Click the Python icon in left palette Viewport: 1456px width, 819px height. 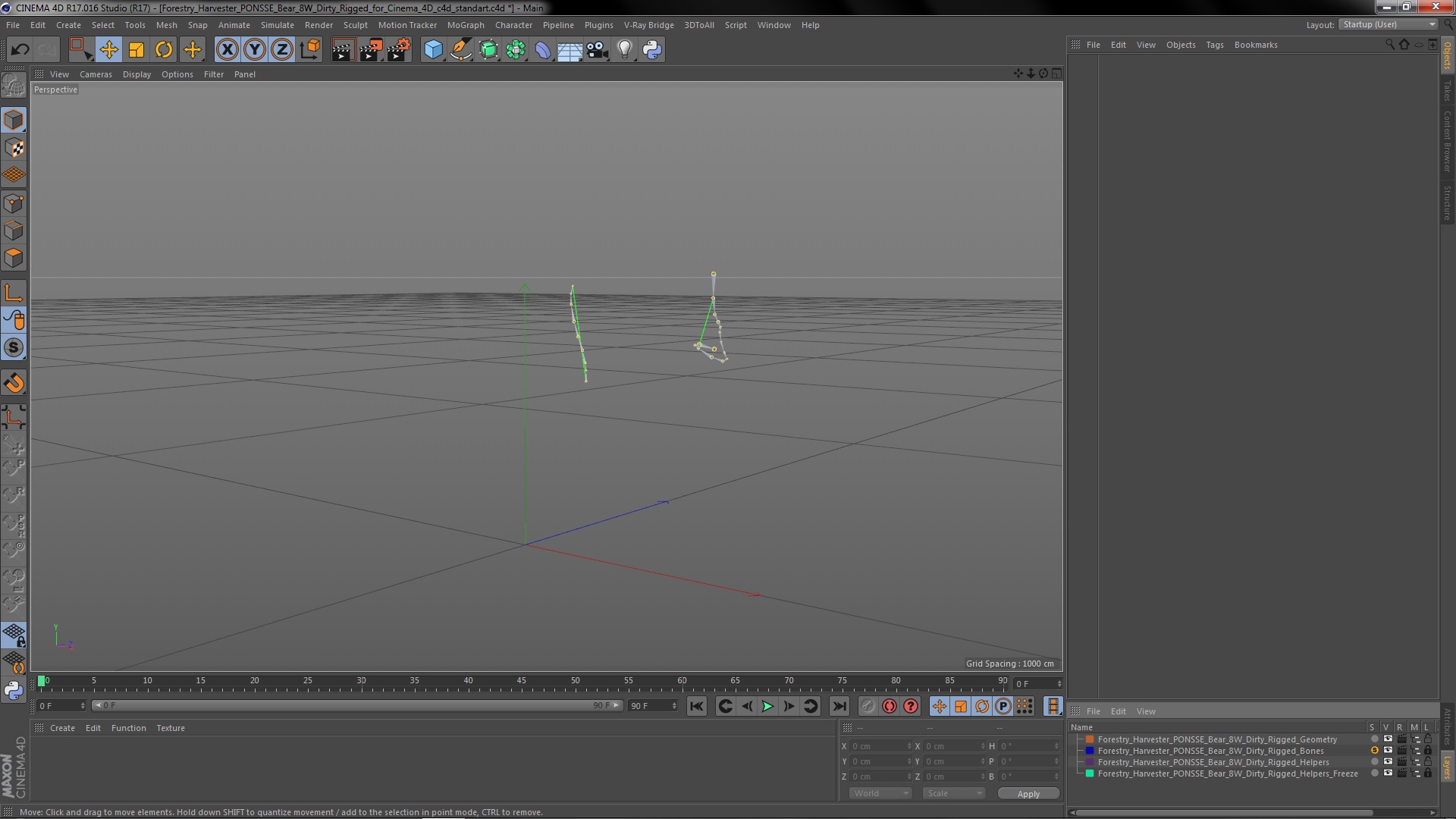[x=14, y=690]
